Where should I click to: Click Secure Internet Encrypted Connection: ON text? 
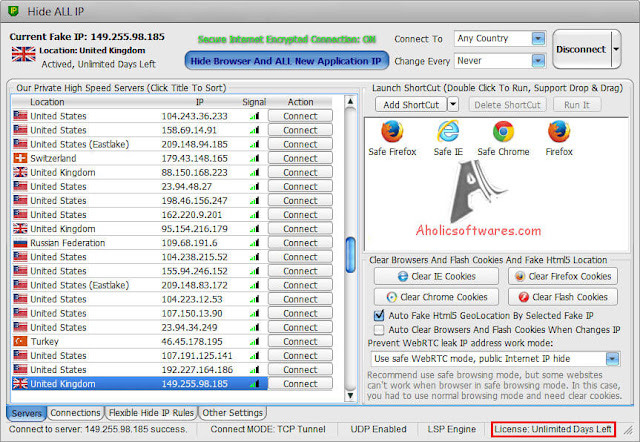click(287, 39)
